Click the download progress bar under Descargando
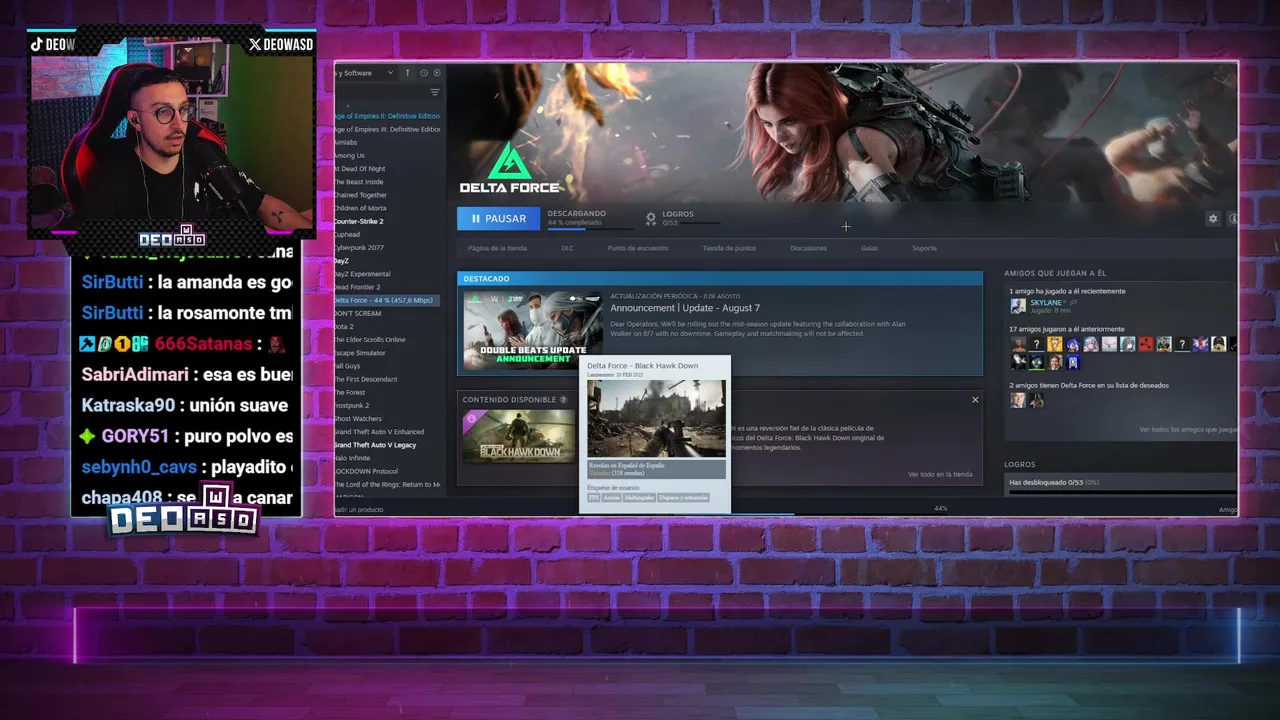The width and height of the screenshot is (1280, 720). [x=590, y=228]
